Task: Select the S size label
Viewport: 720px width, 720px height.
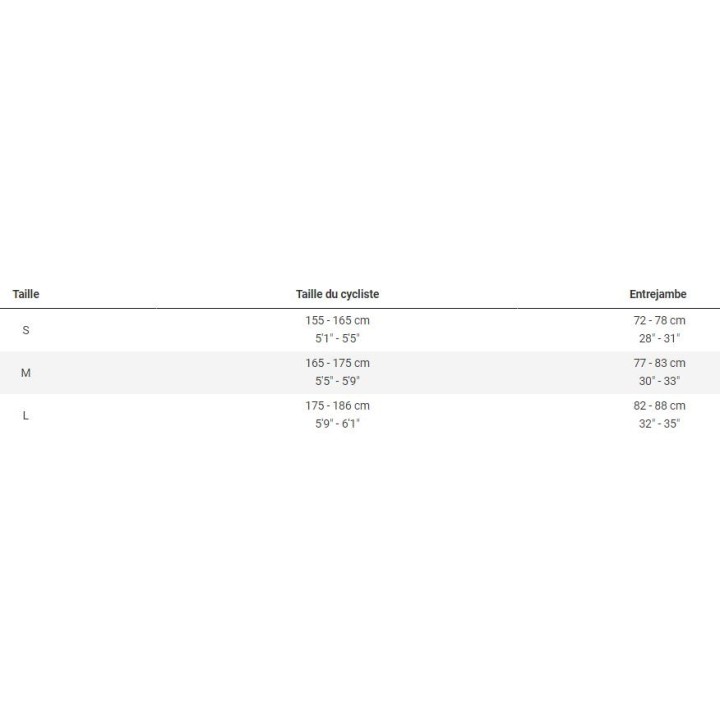Action: click(26, 330)
